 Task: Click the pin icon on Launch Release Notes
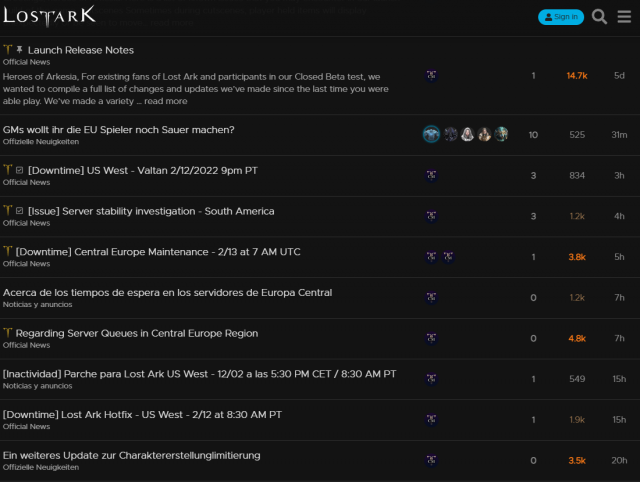pyautogui.click(x=20, y=50)
